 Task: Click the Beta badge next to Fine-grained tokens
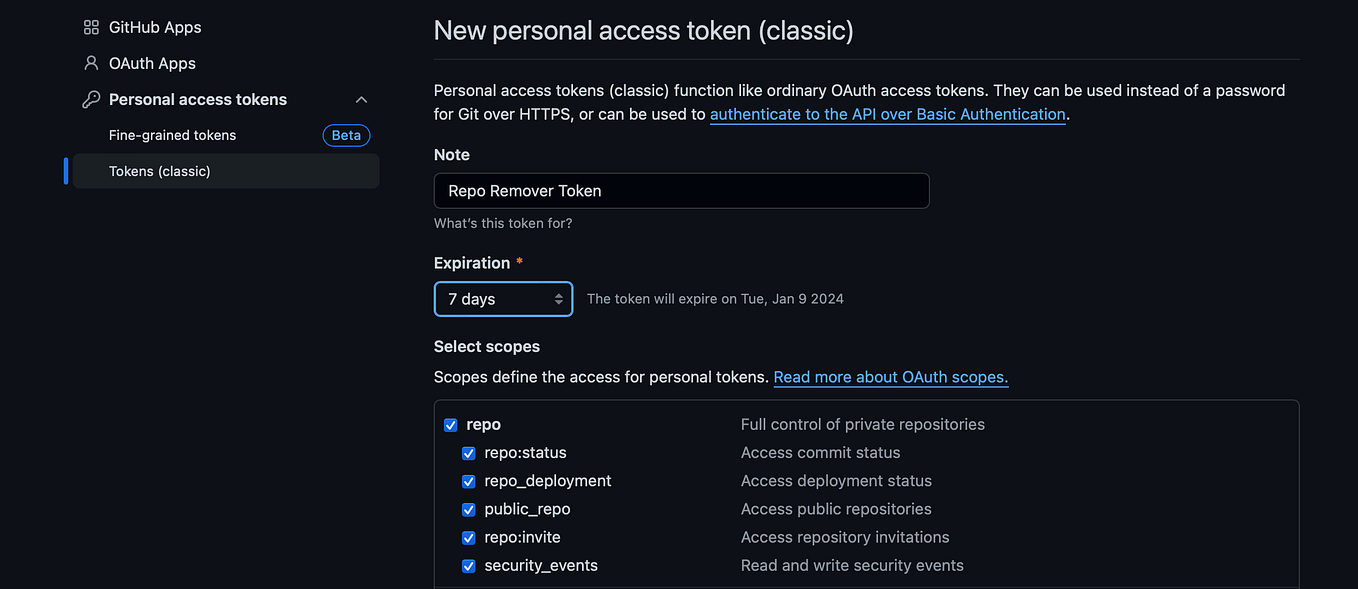click(x=346, y=135)
